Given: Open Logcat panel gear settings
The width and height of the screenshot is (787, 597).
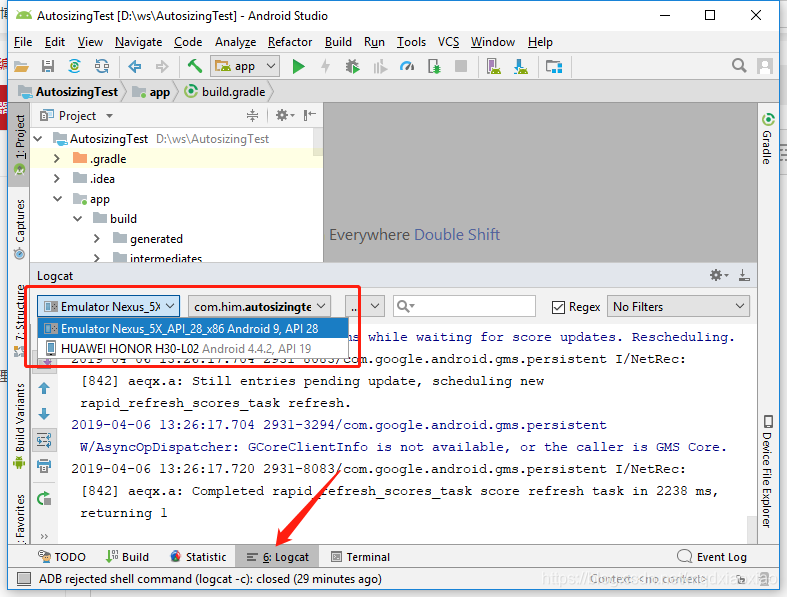Looking at the screenshot, I should point(719,275).
